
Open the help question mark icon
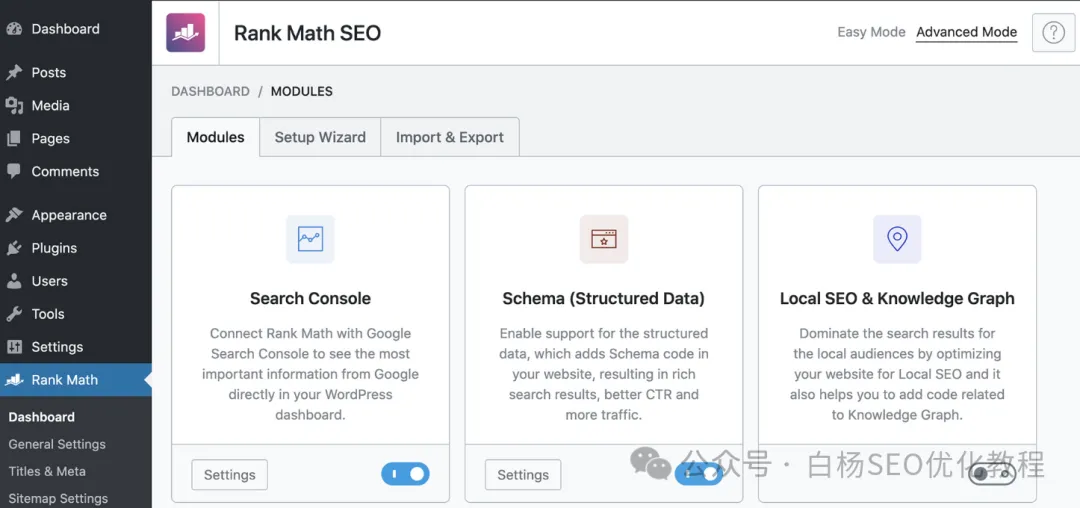tap(1053, 32)
